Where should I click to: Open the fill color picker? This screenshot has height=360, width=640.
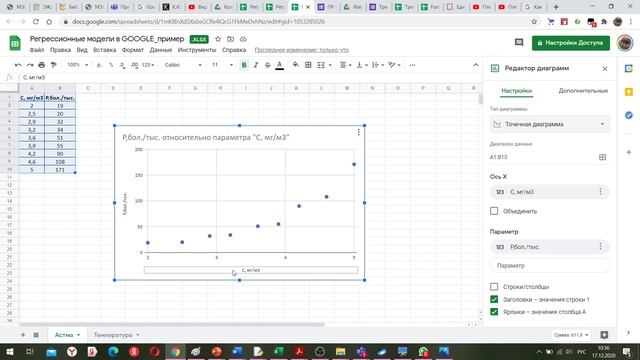[x=296, y=65]
